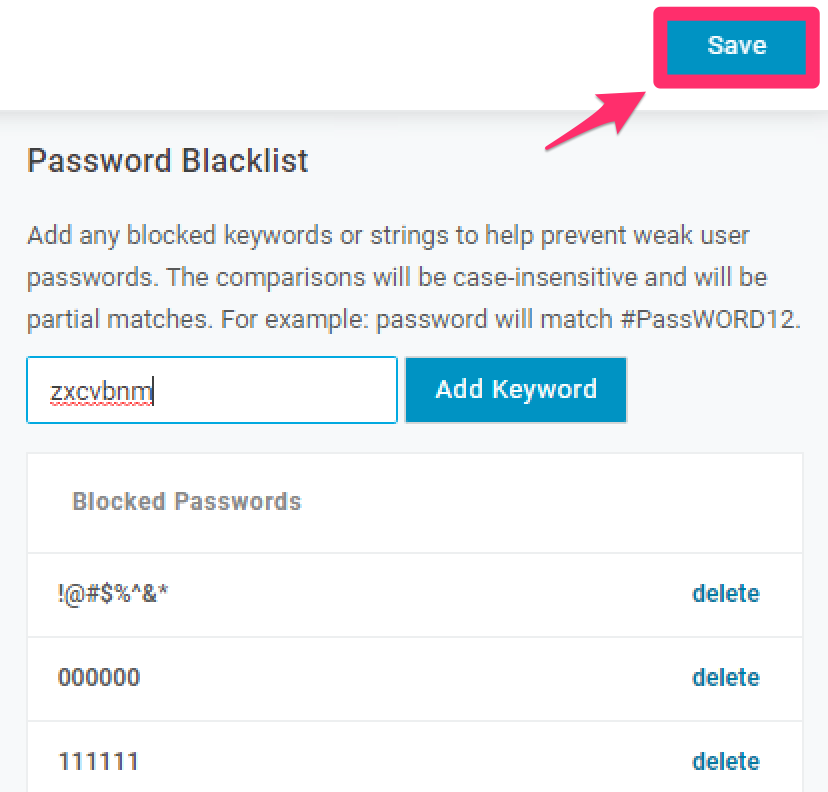This screenshot has height=792, width=828.
Task: Click the Password Blacklist heading
Action: point(167,160)
